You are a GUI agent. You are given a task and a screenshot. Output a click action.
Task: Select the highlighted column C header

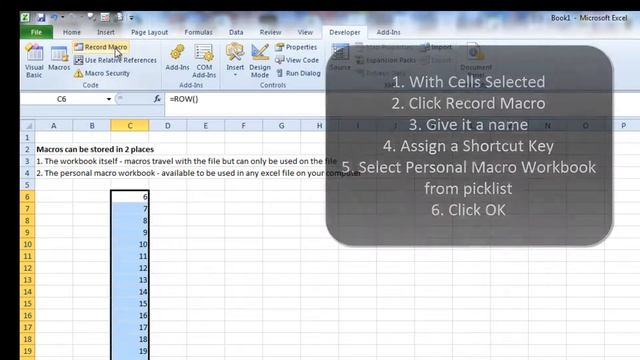click(130, 126)
